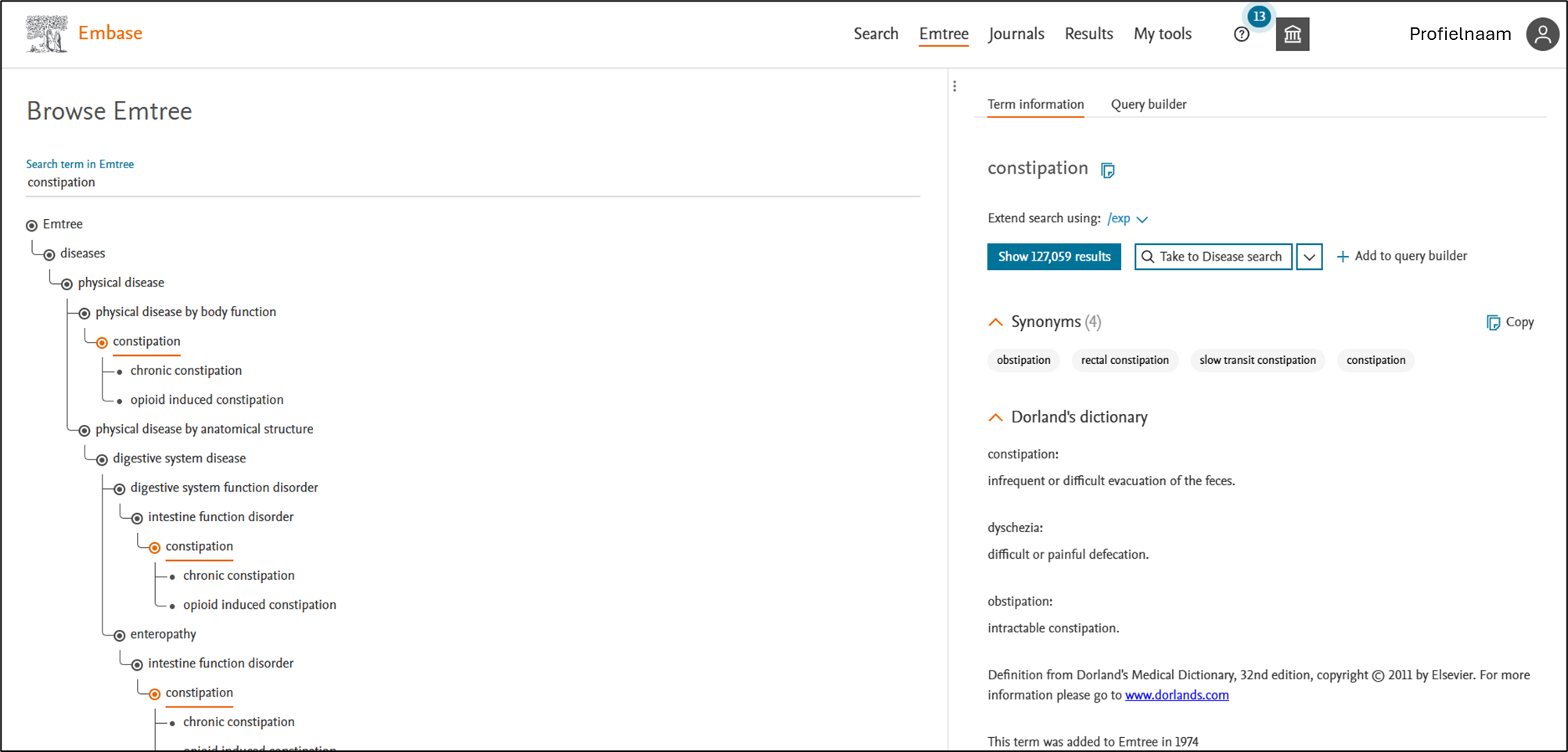Click the plus icon for Add to query builder
This screenshot has height=752, width=1568.
[1343, 257]
